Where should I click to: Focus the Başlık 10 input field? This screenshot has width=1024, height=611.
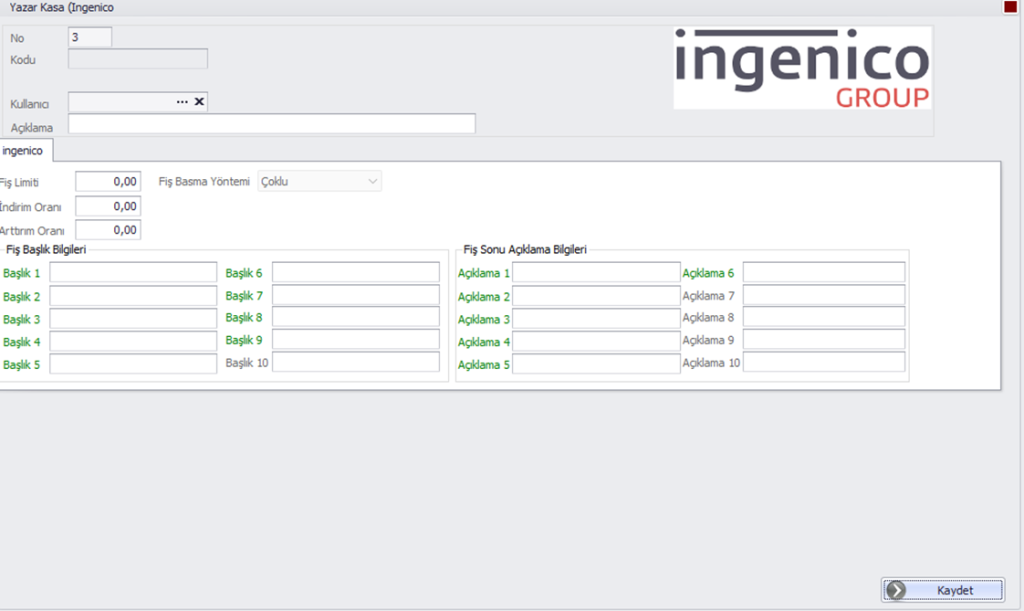(356, 362)
